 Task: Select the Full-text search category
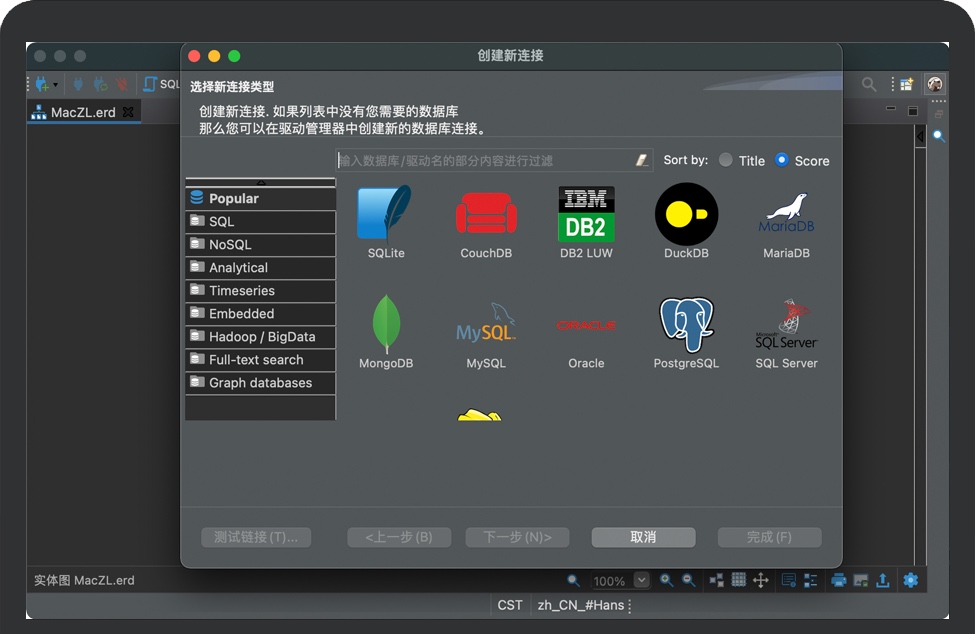[261, 359]
